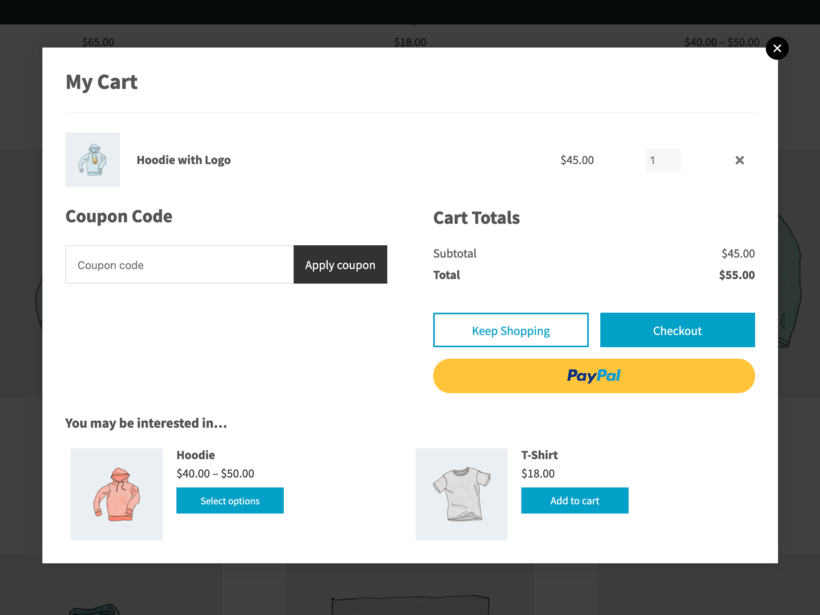
Task: Open the T-Shirt product thumbnail
Action: tap(461, 493)
